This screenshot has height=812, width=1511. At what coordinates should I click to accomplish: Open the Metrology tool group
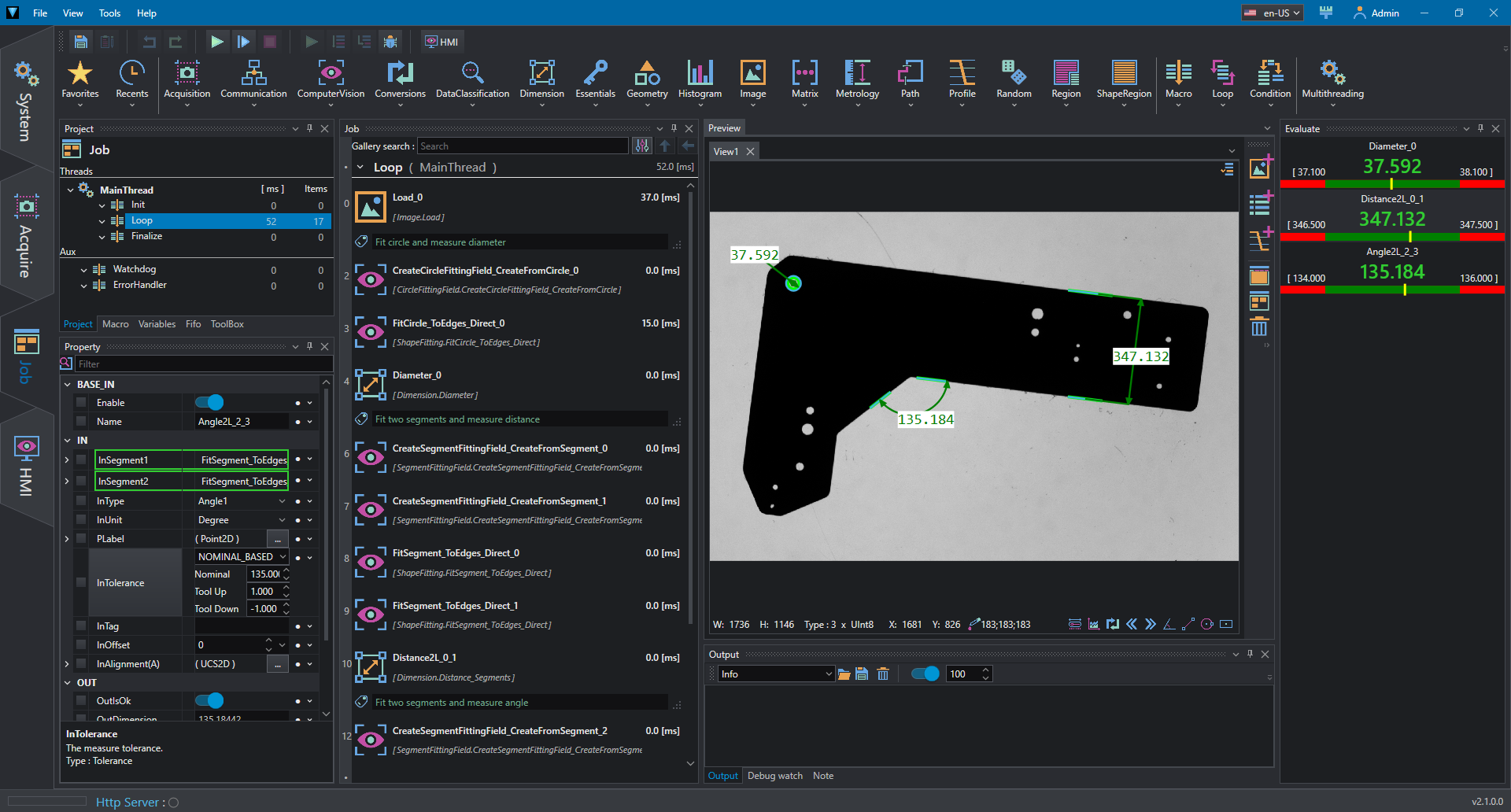click(857, 79)
